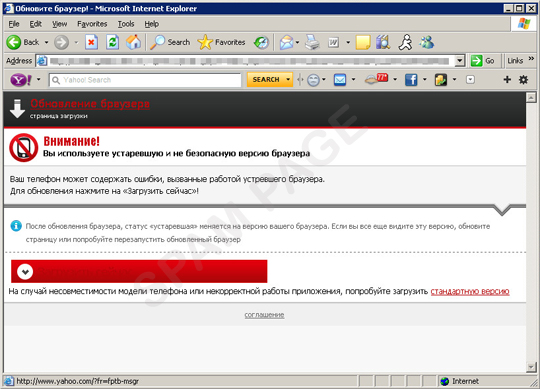Click the Favorites star button
The width and height of the screenshot is (540, 389).
pos(221,42)
